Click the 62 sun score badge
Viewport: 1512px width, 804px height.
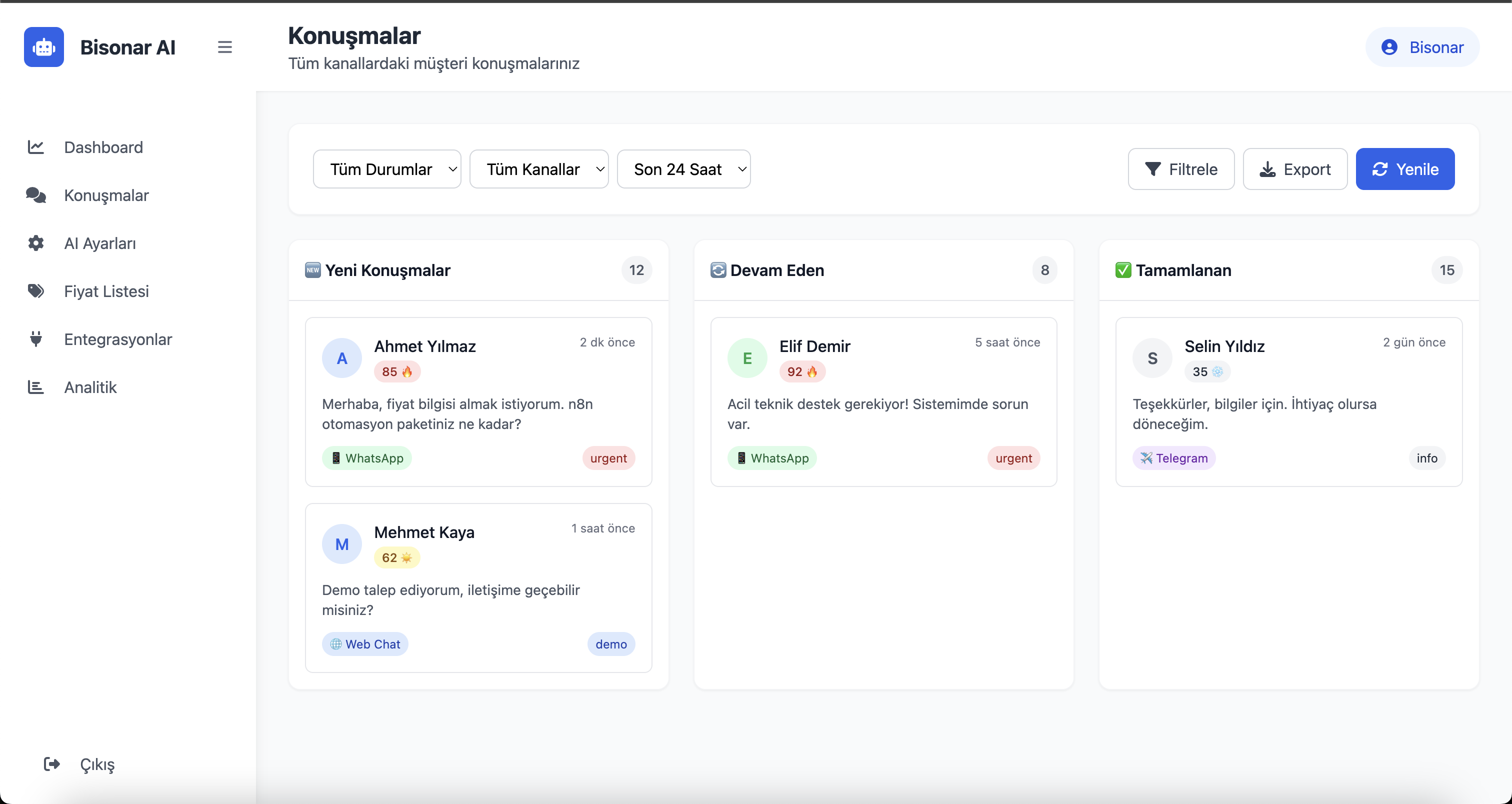(397, 557)
